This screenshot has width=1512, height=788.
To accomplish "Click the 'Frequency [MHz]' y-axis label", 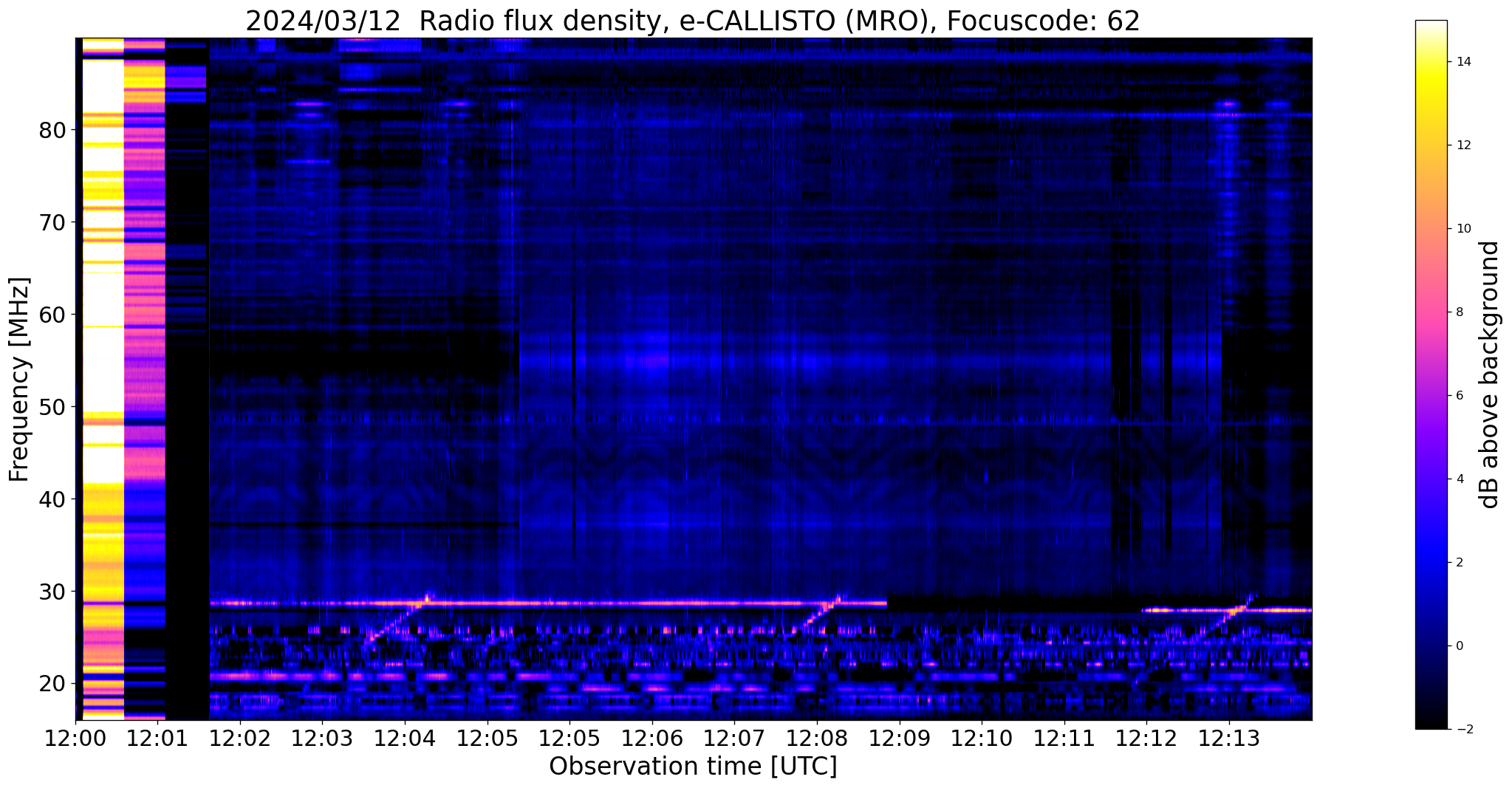I will click(x=19, y=380).
